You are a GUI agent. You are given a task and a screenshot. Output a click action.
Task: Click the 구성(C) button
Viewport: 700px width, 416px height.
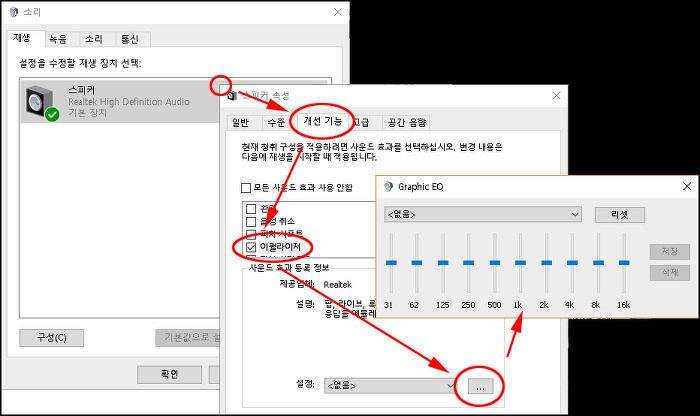(51, 338)
